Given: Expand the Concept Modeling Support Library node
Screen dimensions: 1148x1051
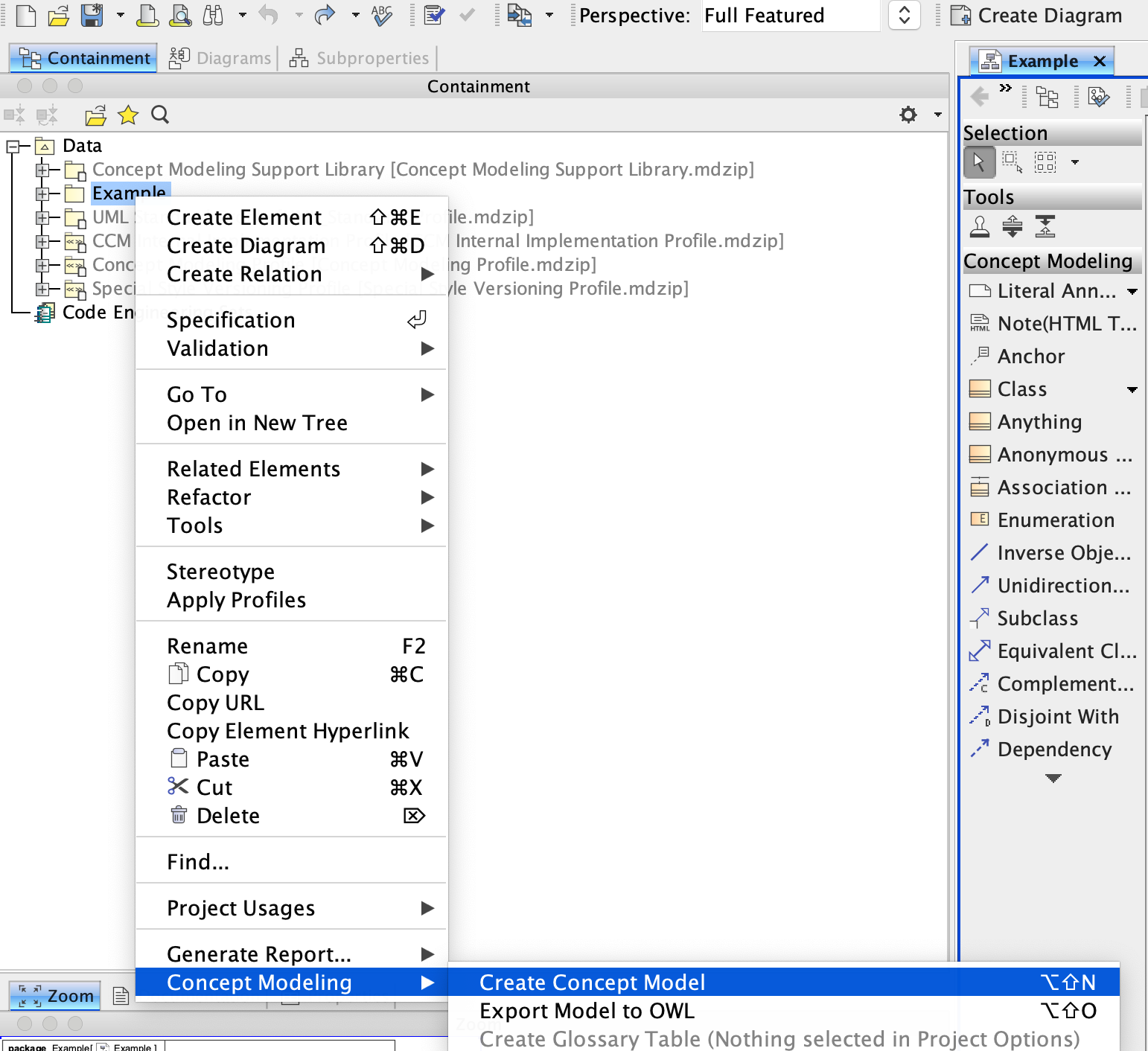Looking at the screenshot, I should click(x=42, y=170).
